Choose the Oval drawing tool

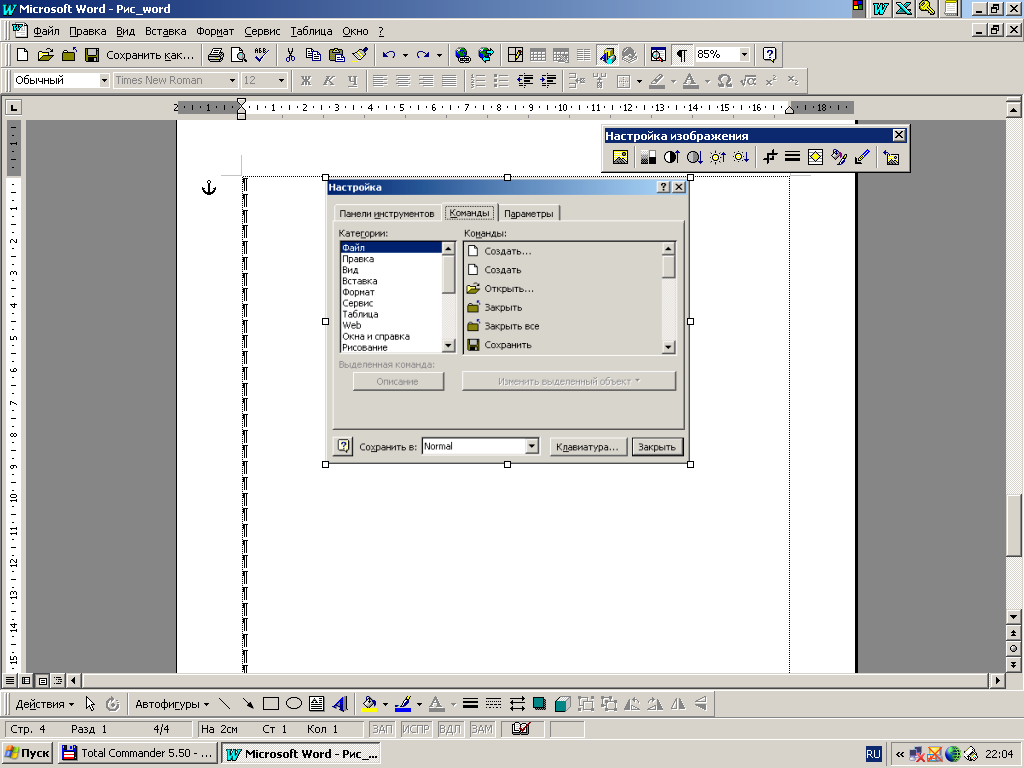point(294,703)
